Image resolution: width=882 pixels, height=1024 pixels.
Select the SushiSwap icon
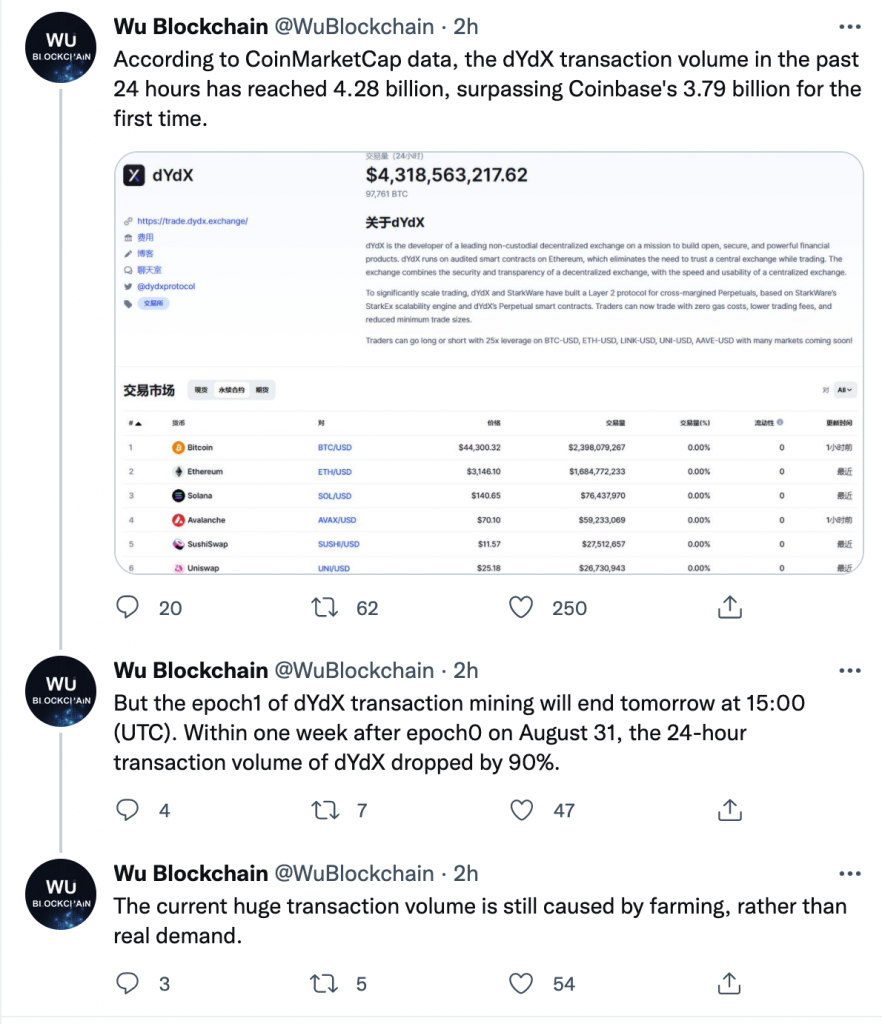coord(178,543)
